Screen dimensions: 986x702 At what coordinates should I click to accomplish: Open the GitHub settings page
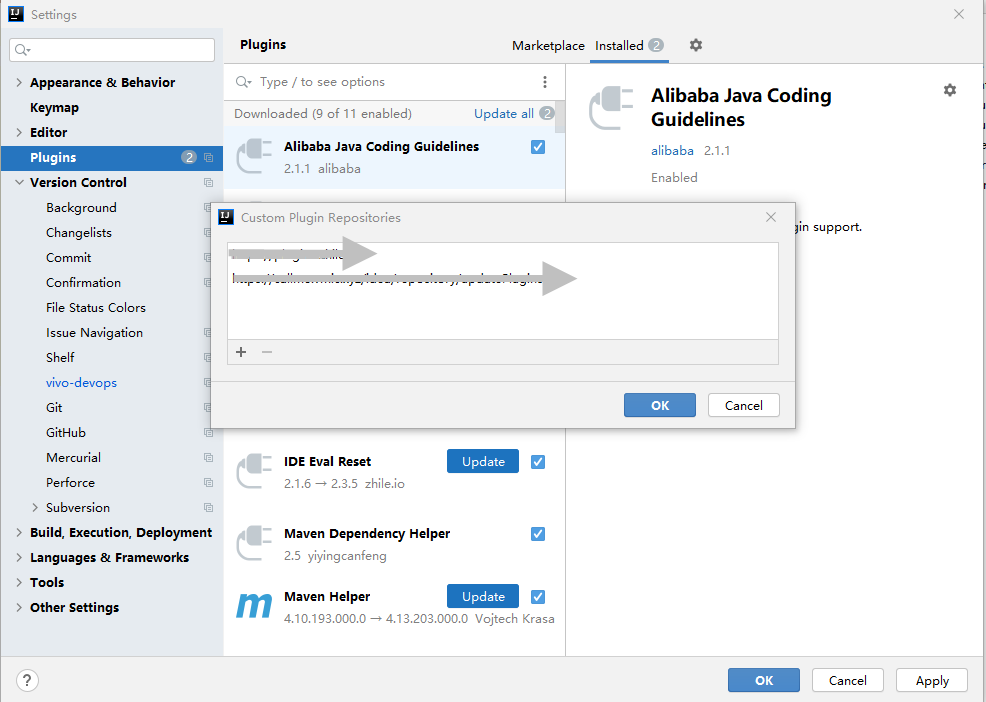(65, 433)
